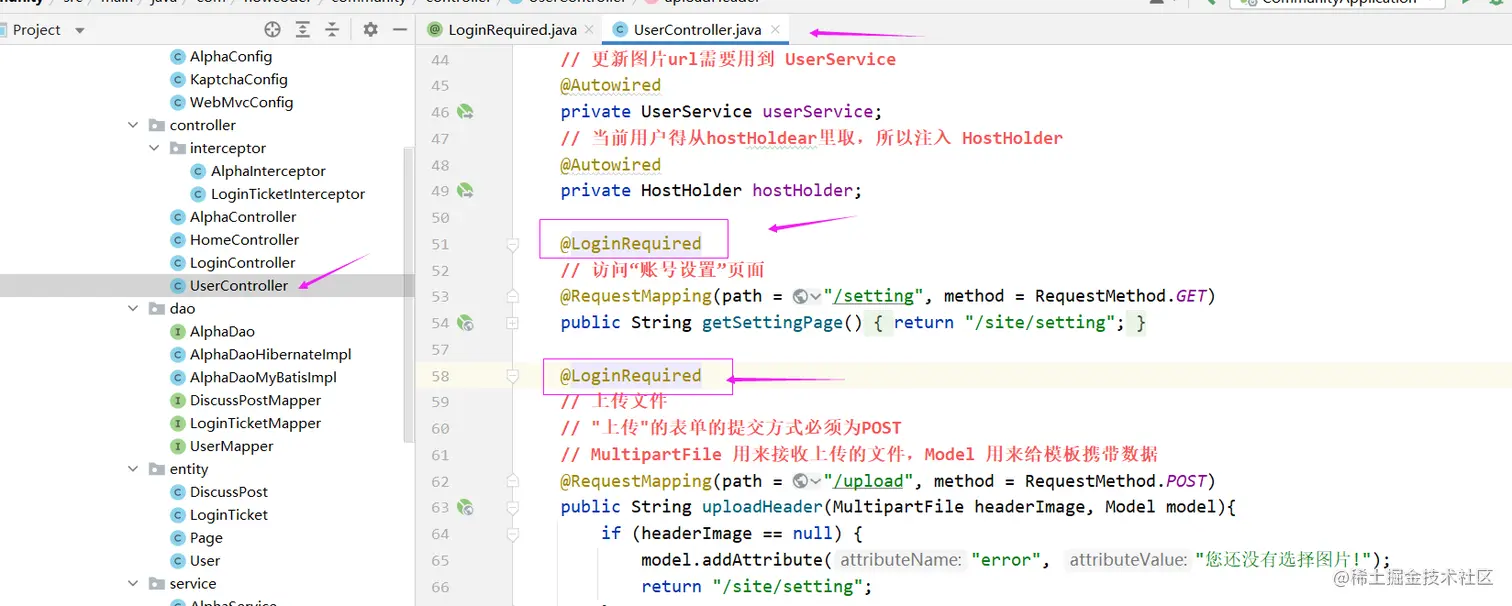Image resolution: width=1512 pixels, height=606 pixels.
Task: Click the "/upload" path link
Action: coord(869,481)
